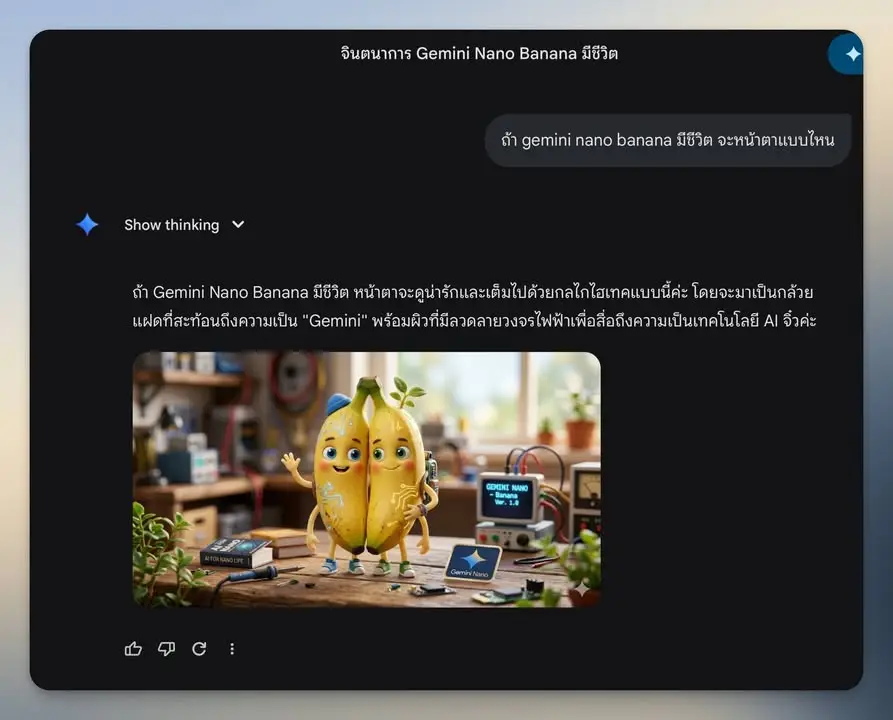Select the user prompt bubble about gemini nano banana
The width and height of the screenshot is (893, 720).
[x=668, y=140]
